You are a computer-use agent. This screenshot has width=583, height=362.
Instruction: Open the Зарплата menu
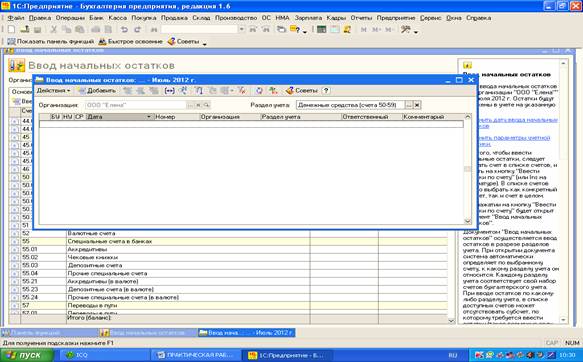pyautogui.click(x=308, y=18)
